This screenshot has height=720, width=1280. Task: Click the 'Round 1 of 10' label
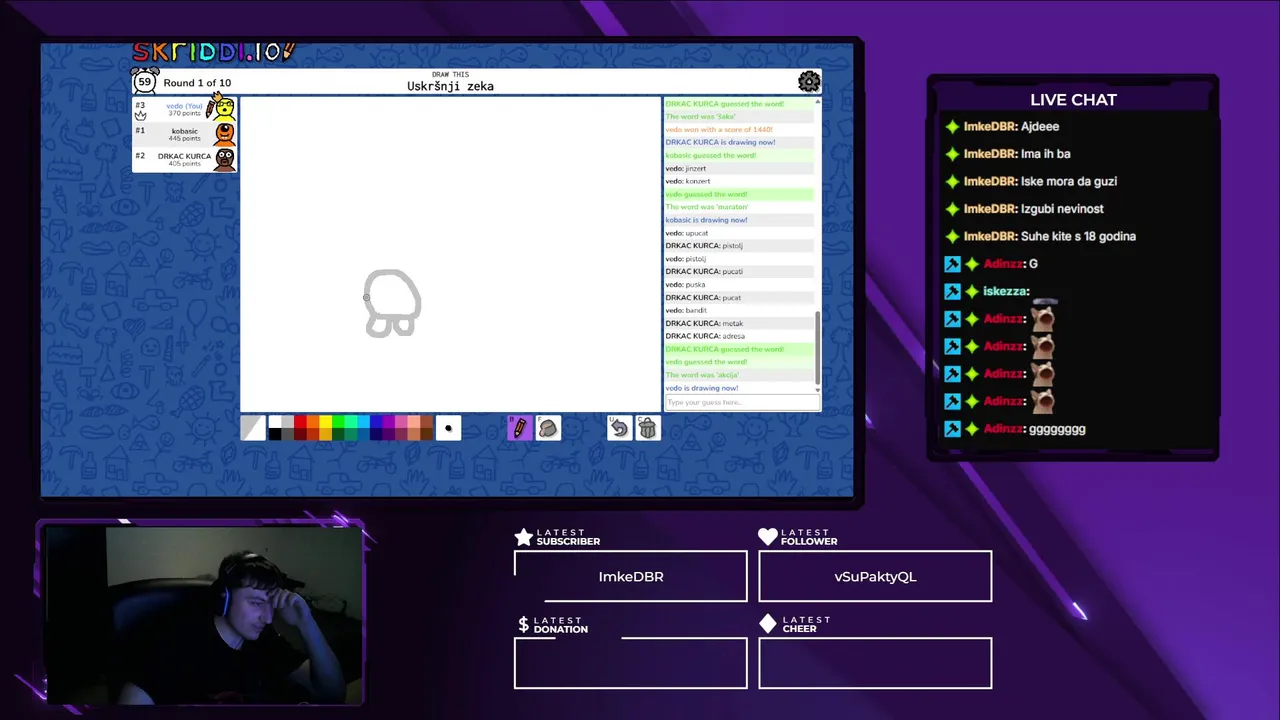pos(197,83)
